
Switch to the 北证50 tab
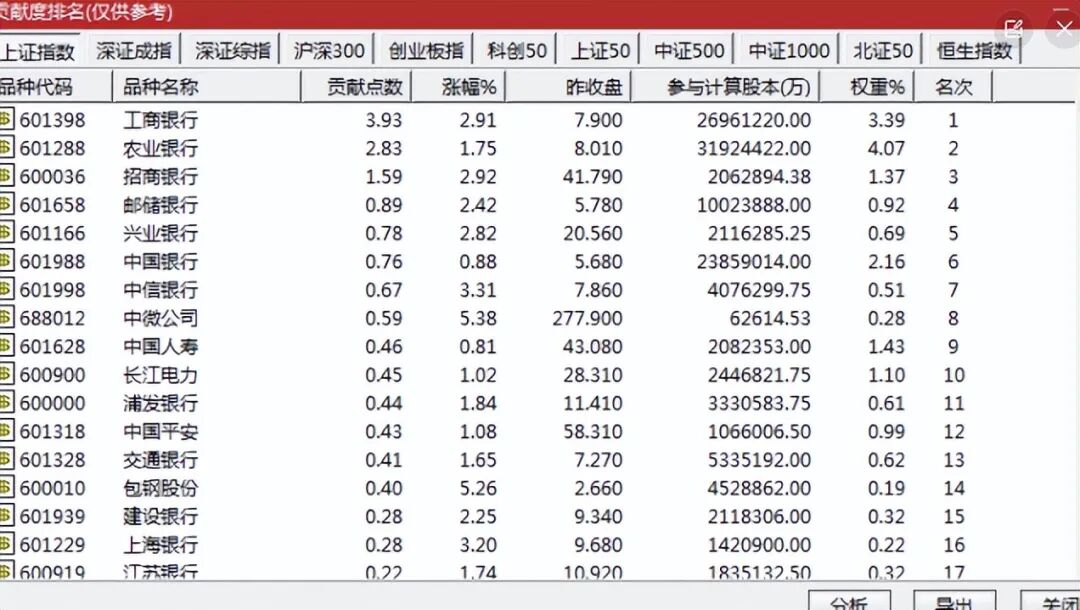[x=882, y=50]
